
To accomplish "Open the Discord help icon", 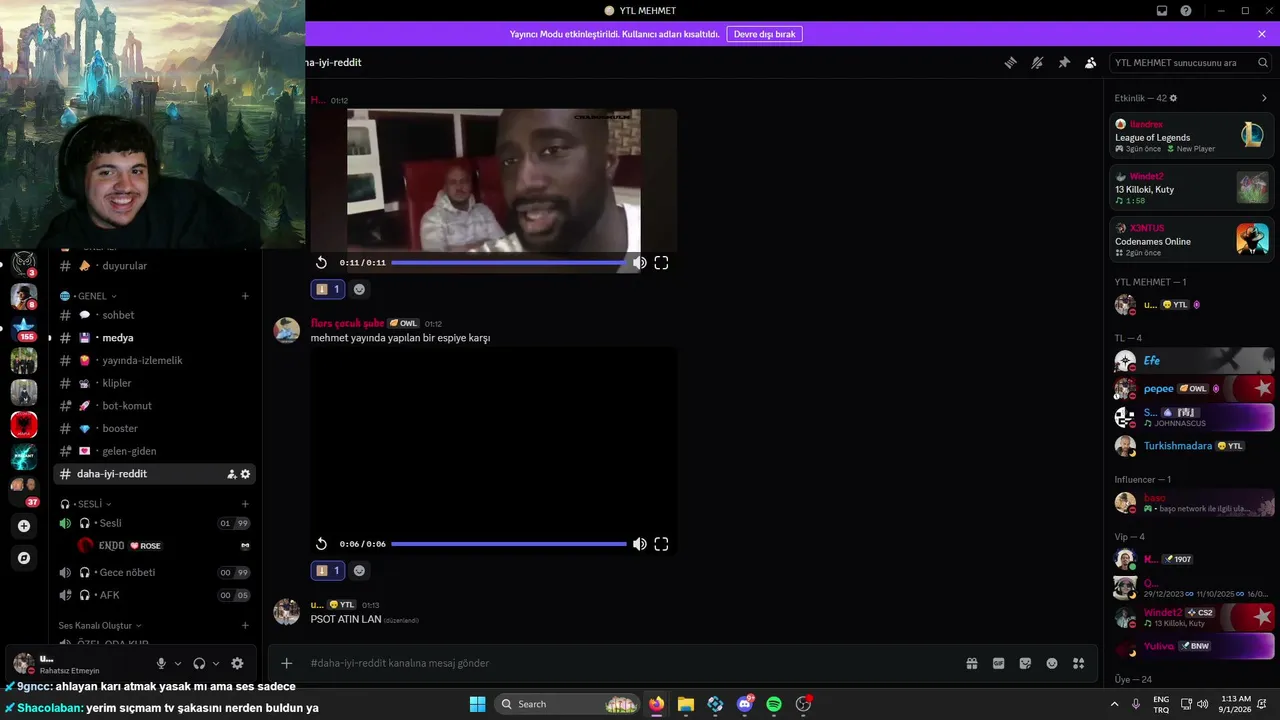I will [1186, 11].
